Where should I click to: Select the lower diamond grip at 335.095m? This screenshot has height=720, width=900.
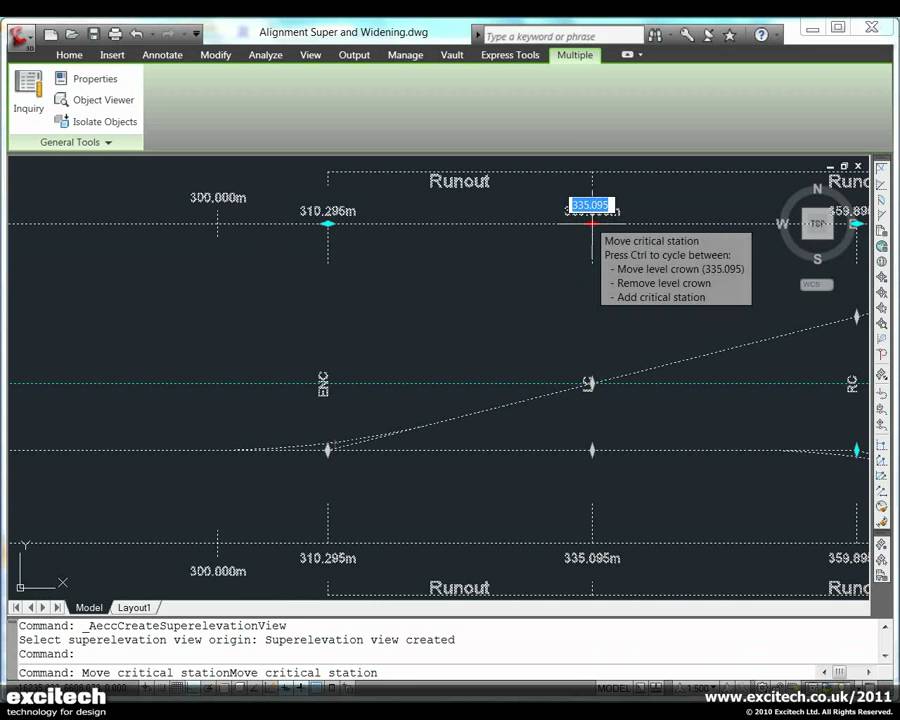(x=592, y=450)
